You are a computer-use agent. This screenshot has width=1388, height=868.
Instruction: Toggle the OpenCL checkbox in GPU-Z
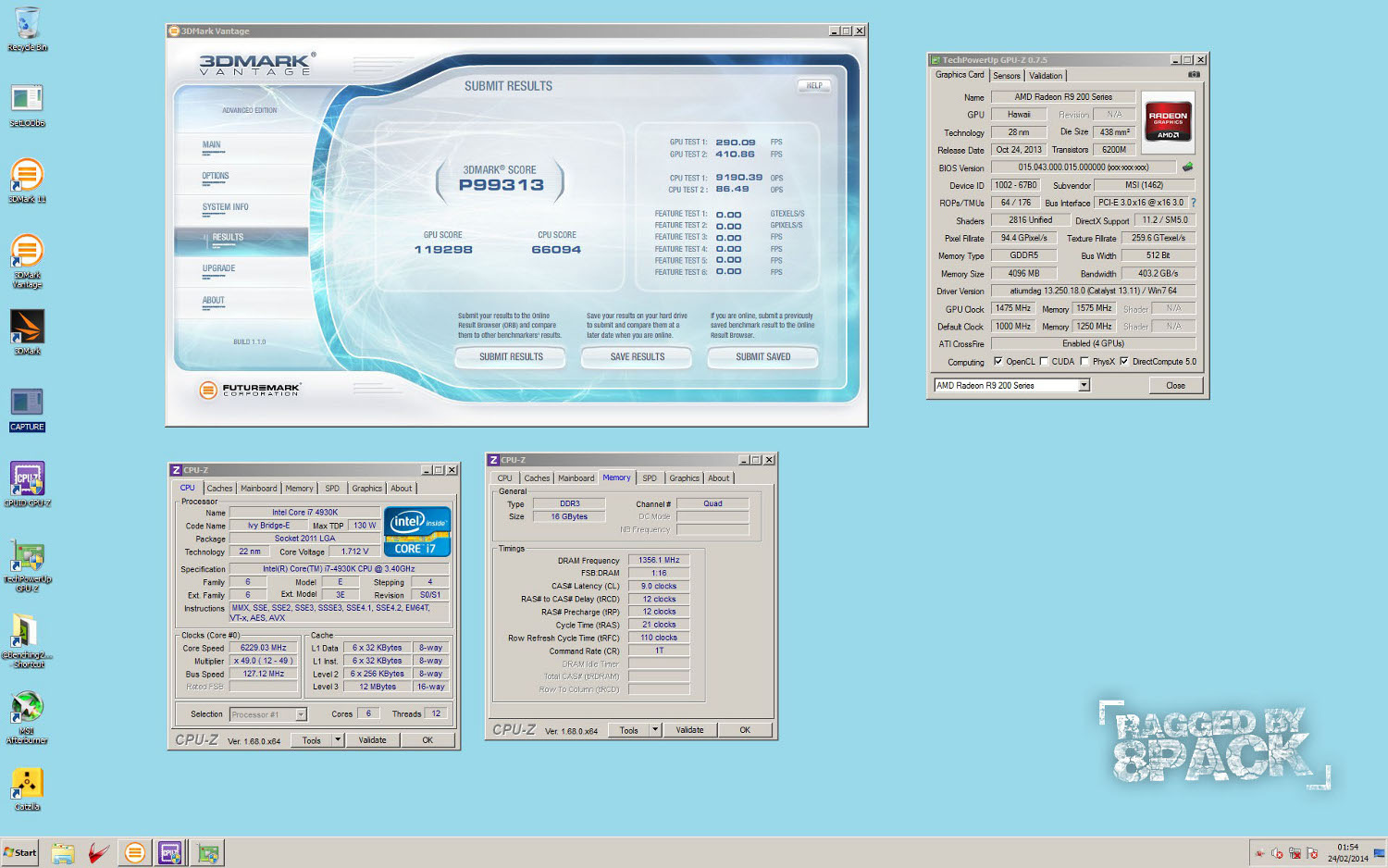998,362
